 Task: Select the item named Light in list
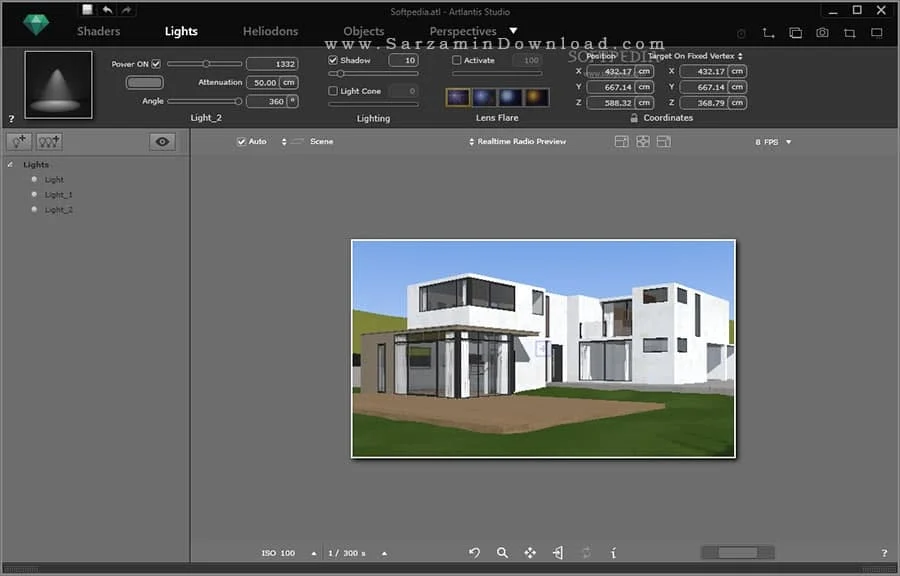pos(54,180)
